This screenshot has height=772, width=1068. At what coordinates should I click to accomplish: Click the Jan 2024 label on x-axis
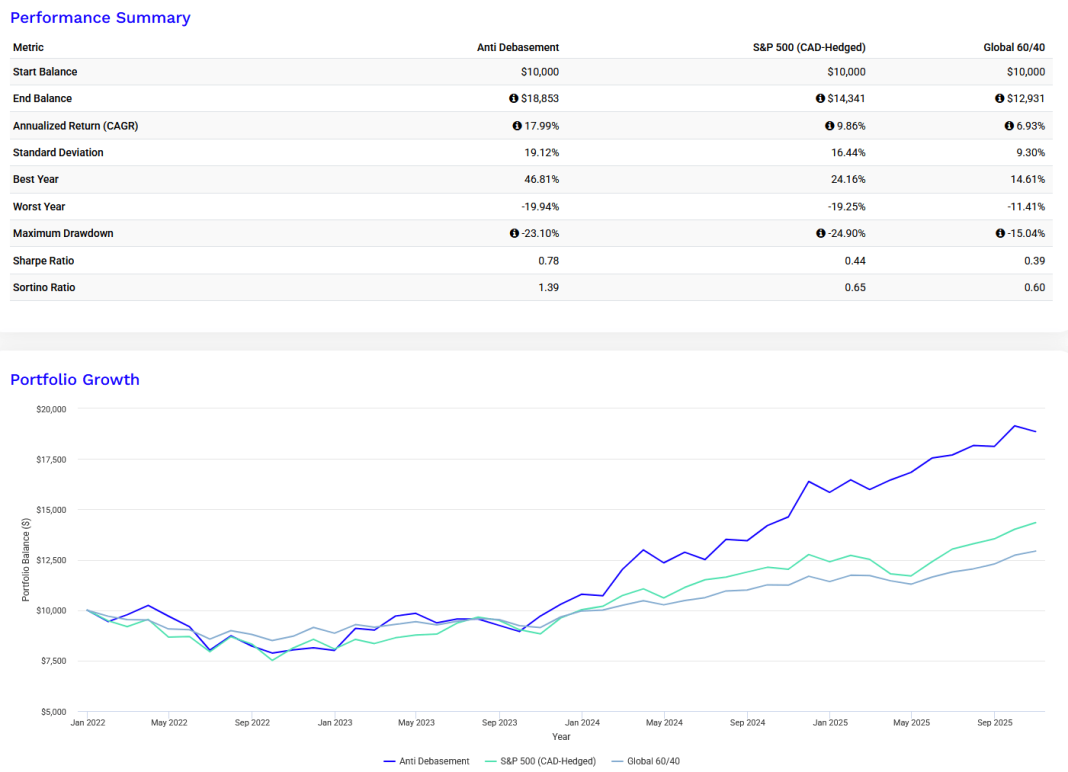pos(582,722)
